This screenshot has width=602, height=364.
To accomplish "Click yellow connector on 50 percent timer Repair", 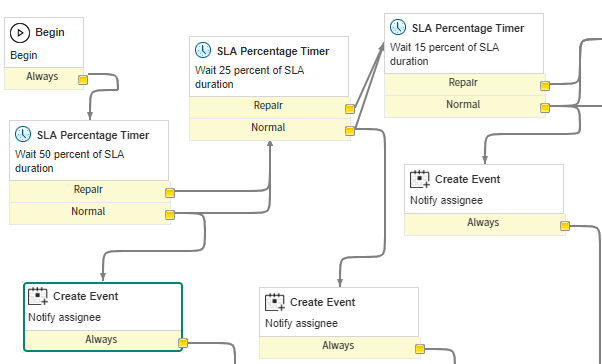I will coord(170,193).
